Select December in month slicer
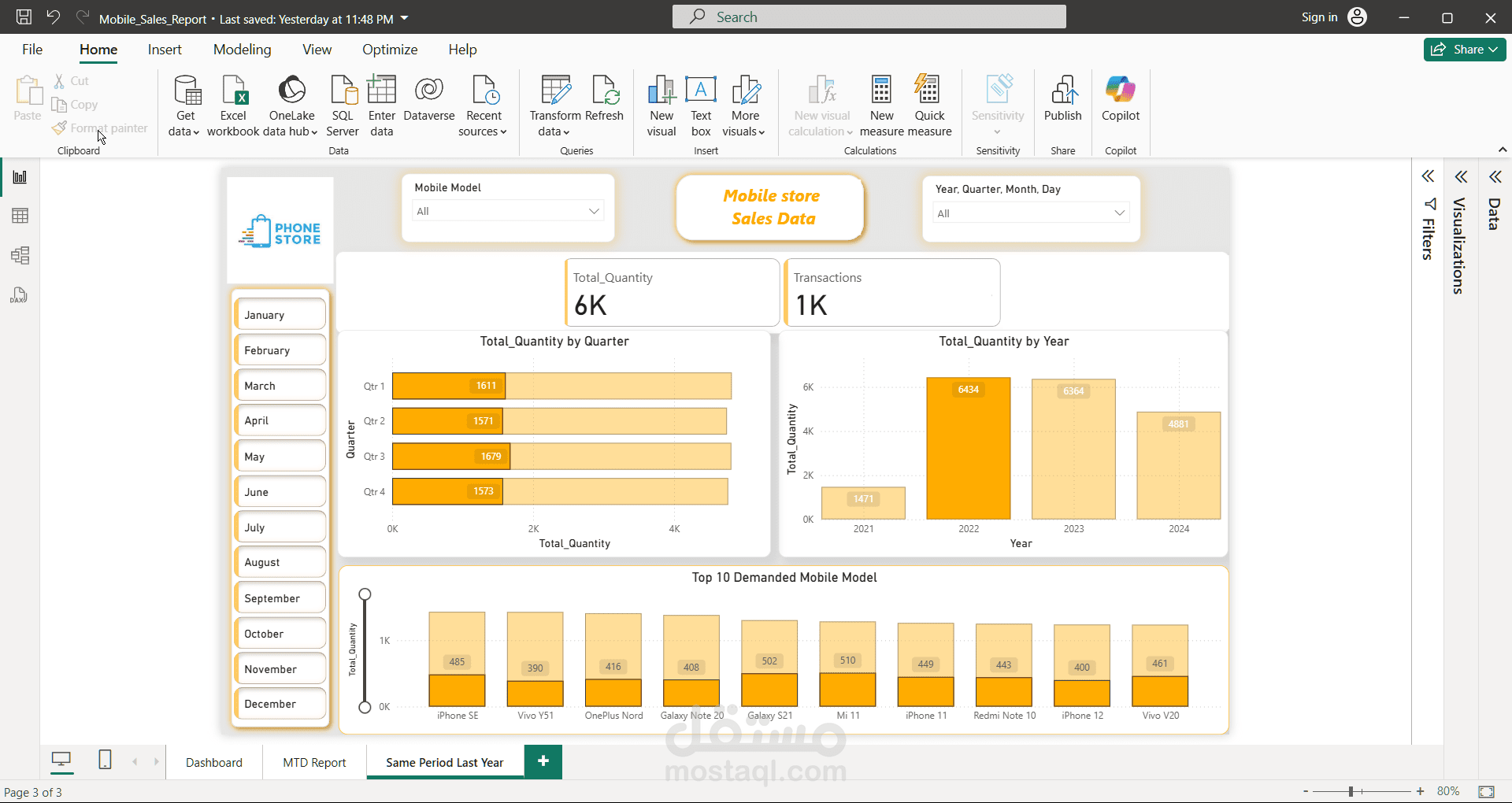 [280, 704]
